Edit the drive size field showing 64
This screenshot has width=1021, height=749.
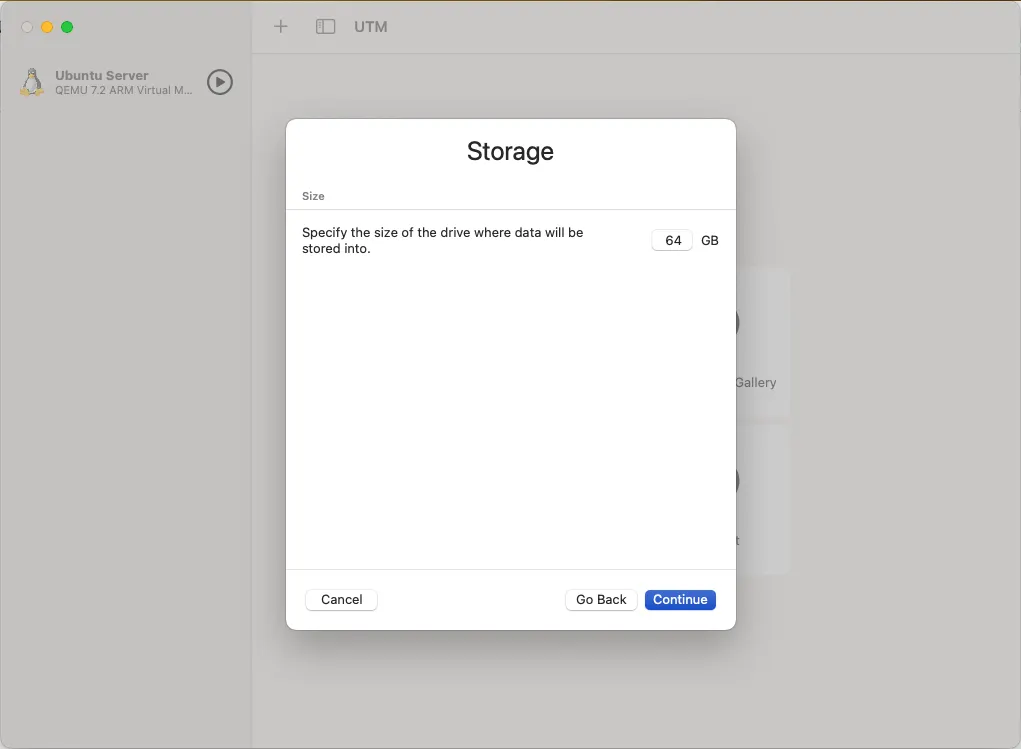coord(671,240)
